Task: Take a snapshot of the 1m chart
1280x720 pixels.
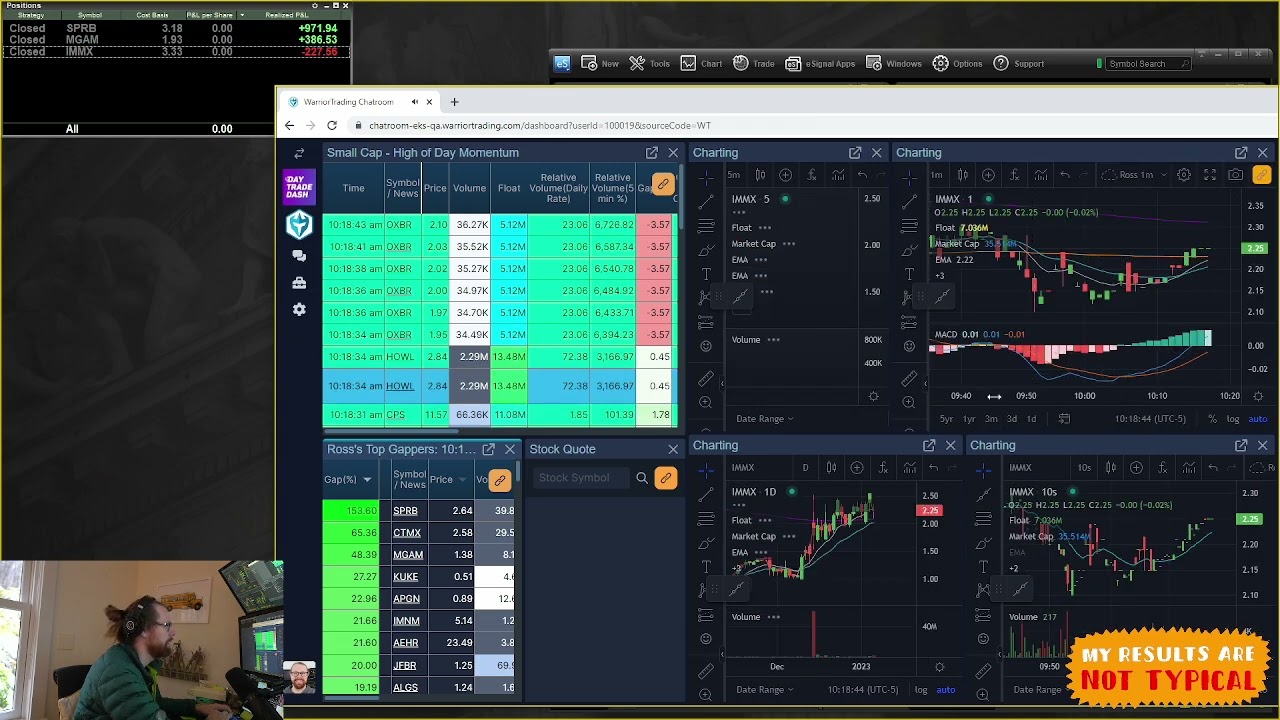Action: click(x=1236, y=175)
